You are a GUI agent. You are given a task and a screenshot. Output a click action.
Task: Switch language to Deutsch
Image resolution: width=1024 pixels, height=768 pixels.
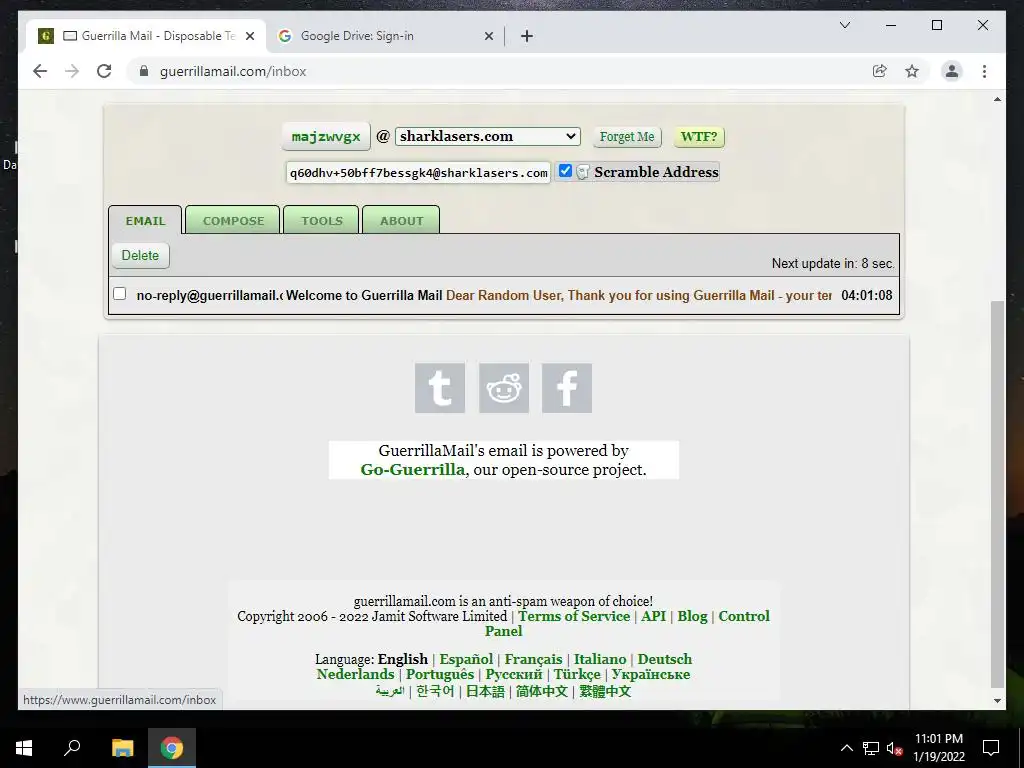pyautogui.click(x=665, y=659)
